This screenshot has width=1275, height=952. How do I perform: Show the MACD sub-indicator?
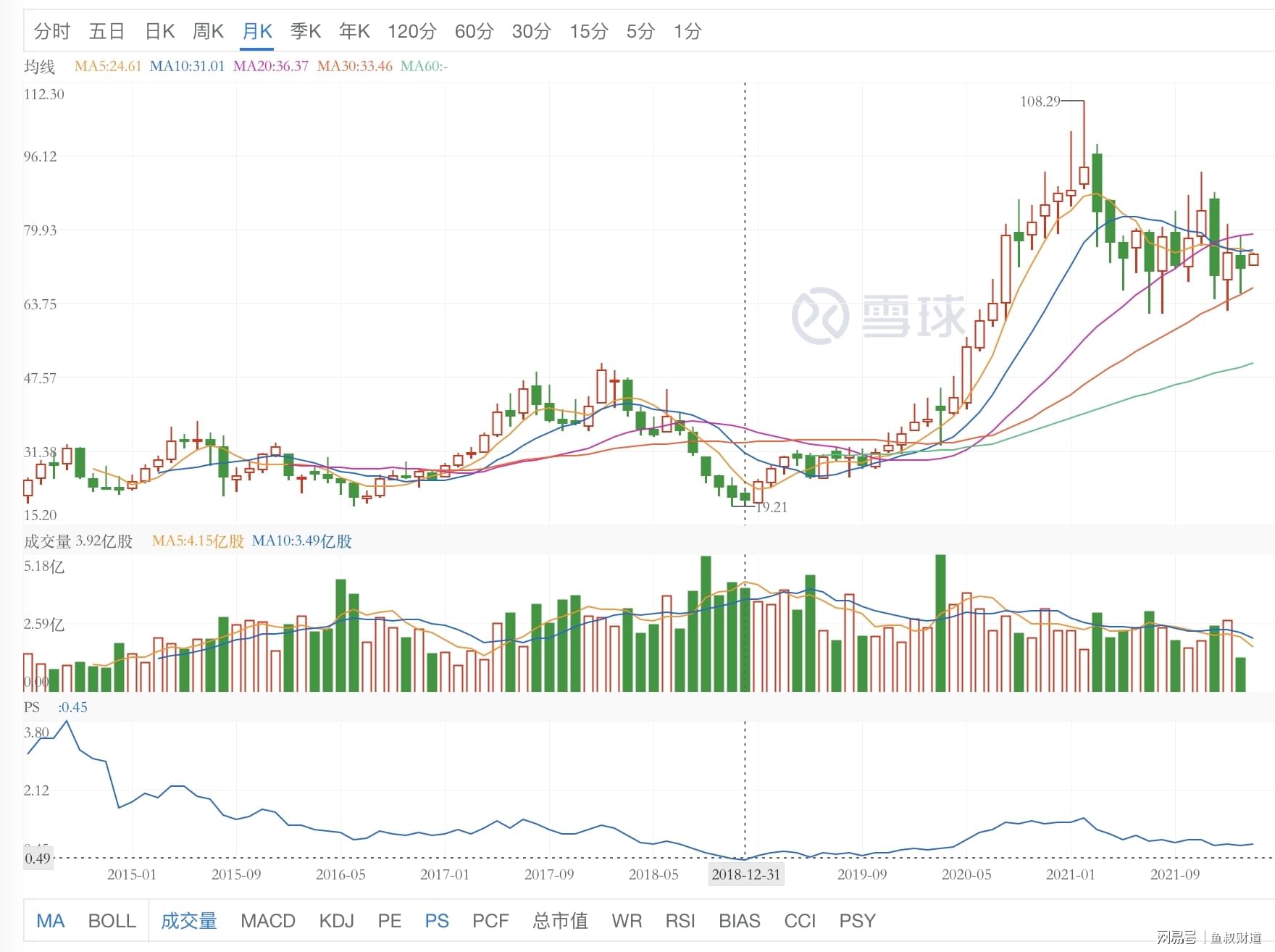point(268,921)
